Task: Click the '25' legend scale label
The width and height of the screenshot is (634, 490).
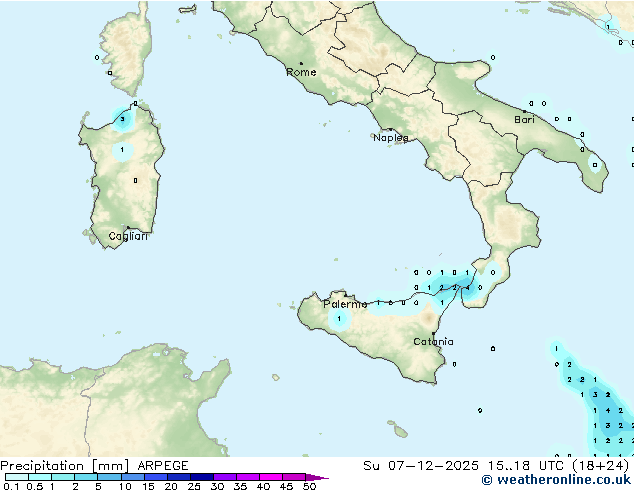Action: (x=194, y=486)
